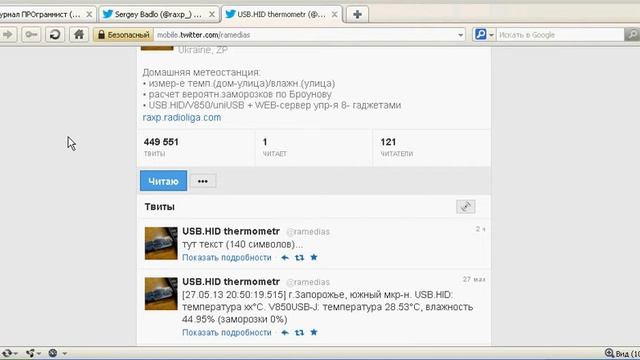Open a new browser tab

point(357,14)
